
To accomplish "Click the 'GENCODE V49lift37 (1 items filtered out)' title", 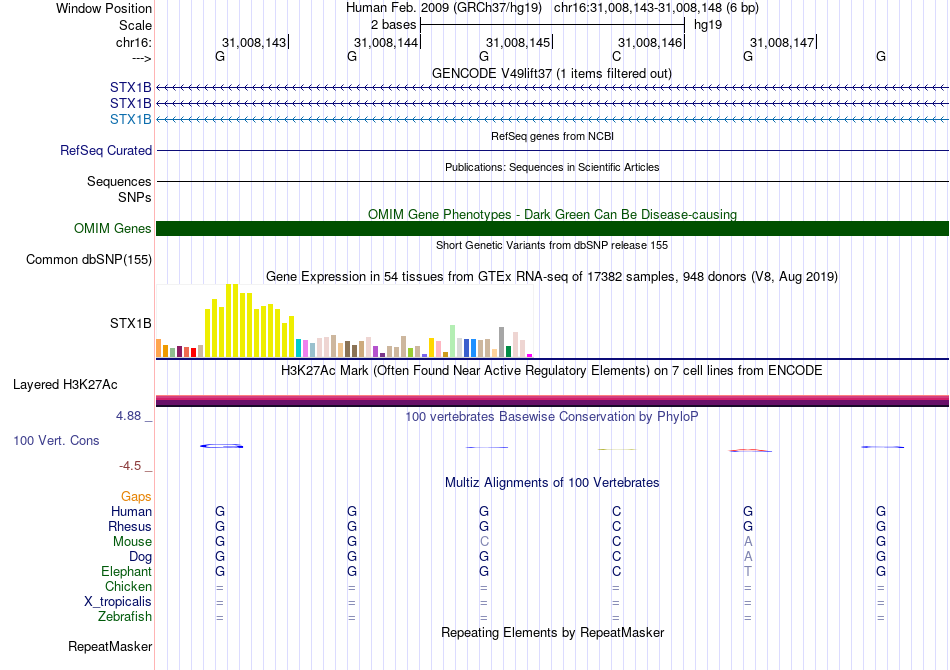I will 552,73.
